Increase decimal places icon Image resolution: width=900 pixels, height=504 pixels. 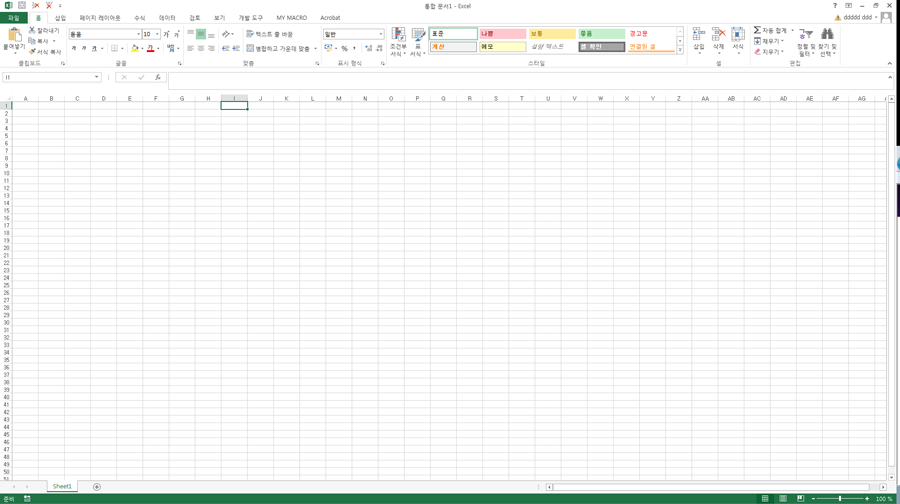click(368, 49)
